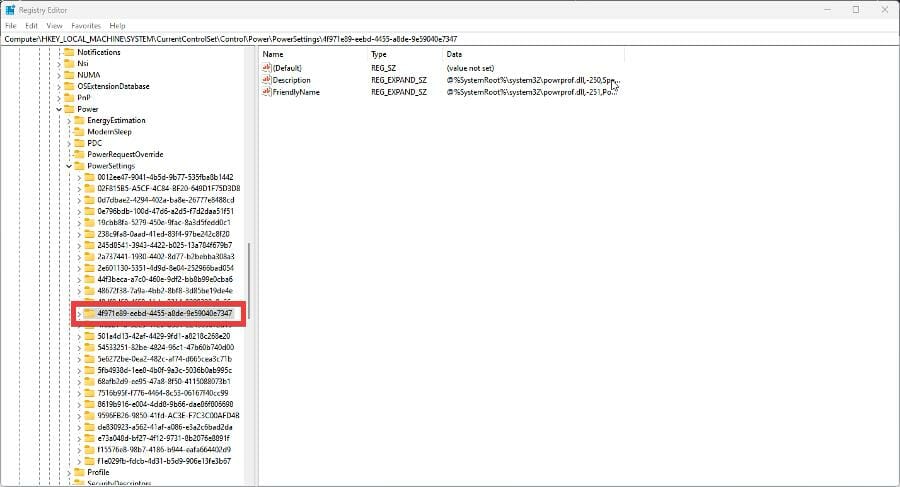Image resolution: width=900 pixels, height=487 pixels.
Task: Select the FriendlyName value string icon
Action: pos(266,92)
